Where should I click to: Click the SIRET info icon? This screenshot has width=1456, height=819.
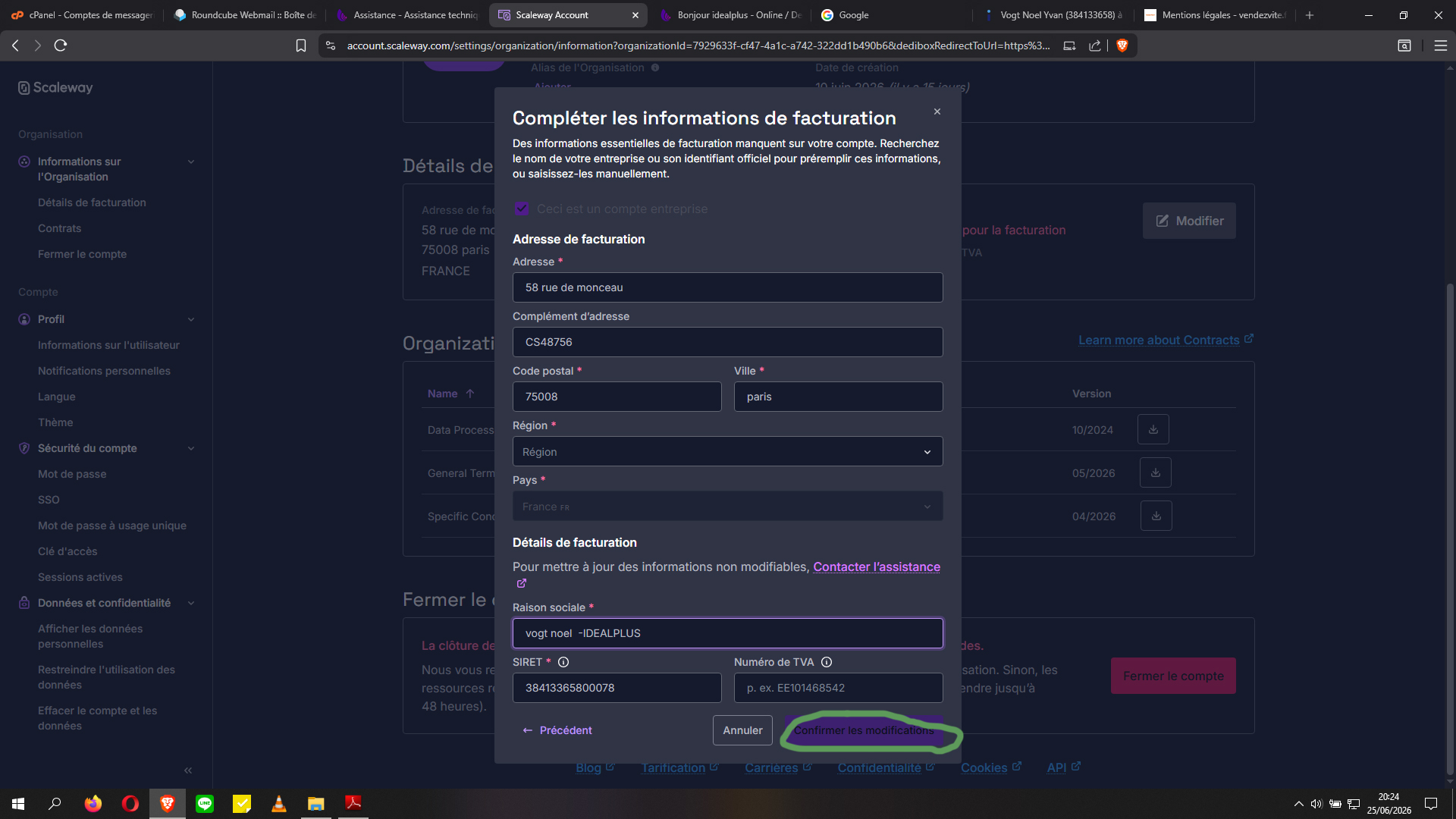pos(563,662)
